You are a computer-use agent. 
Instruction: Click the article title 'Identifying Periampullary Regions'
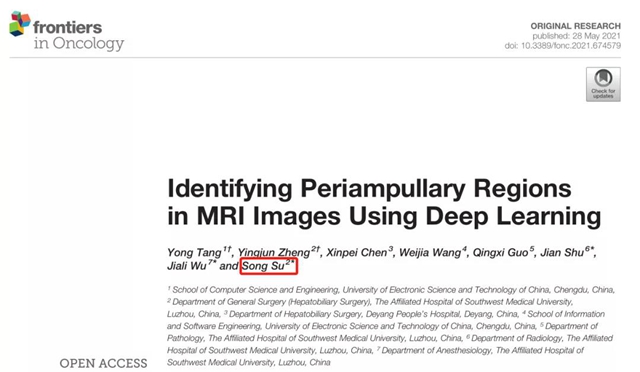tap(369, 189)
